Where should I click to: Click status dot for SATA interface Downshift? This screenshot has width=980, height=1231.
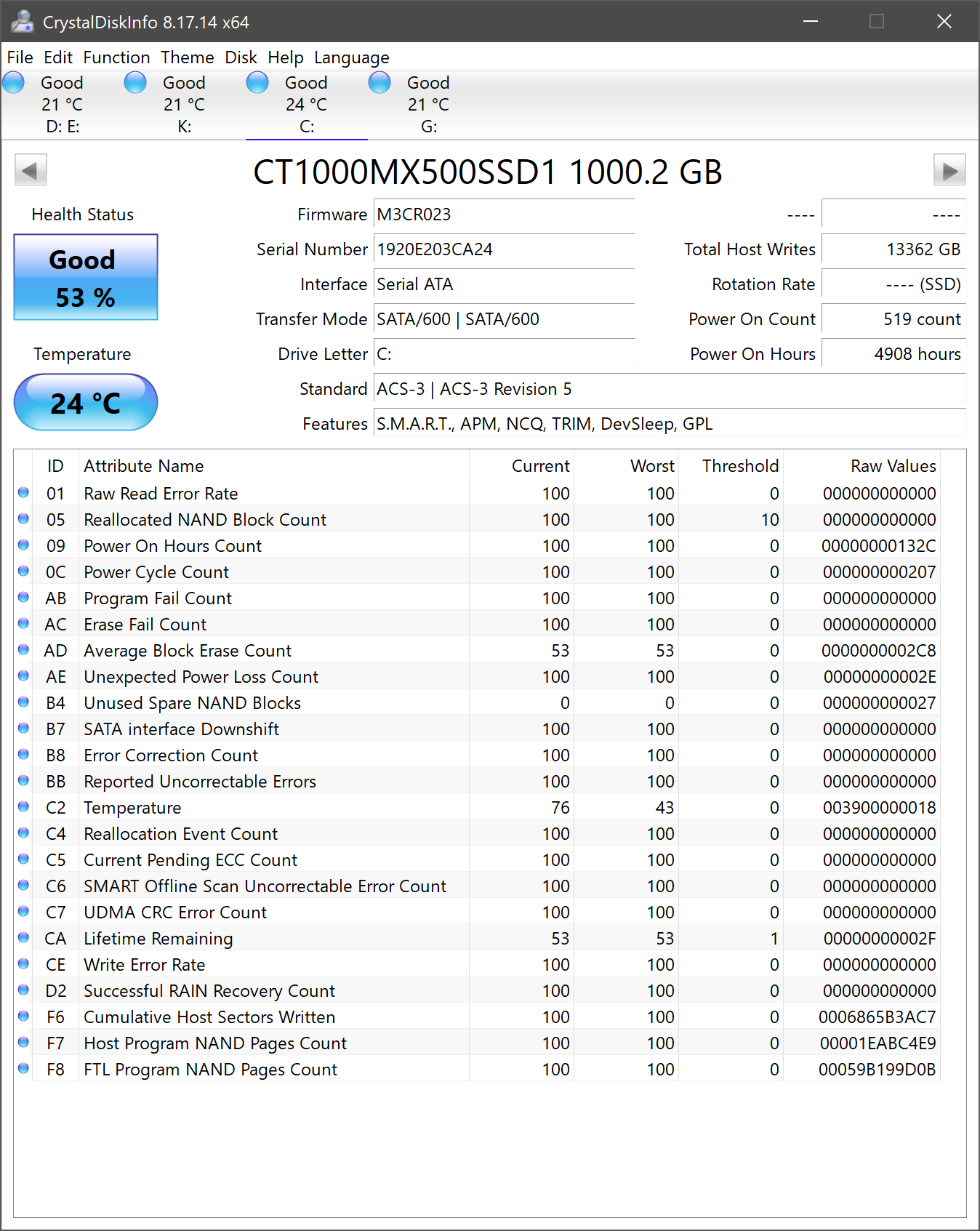tap(23, 729)
